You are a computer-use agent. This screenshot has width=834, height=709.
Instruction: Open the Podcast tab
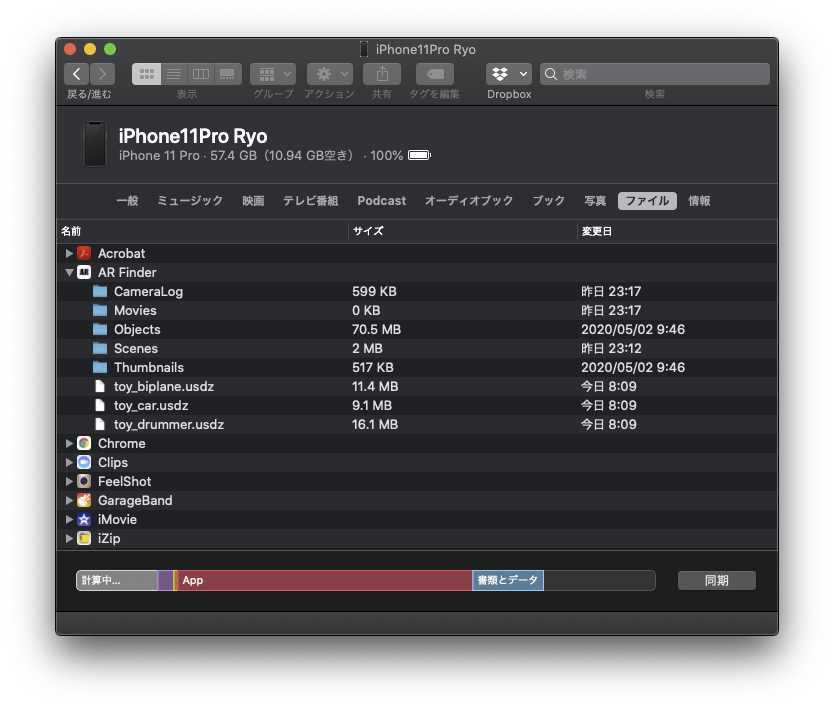click(381, 201)
